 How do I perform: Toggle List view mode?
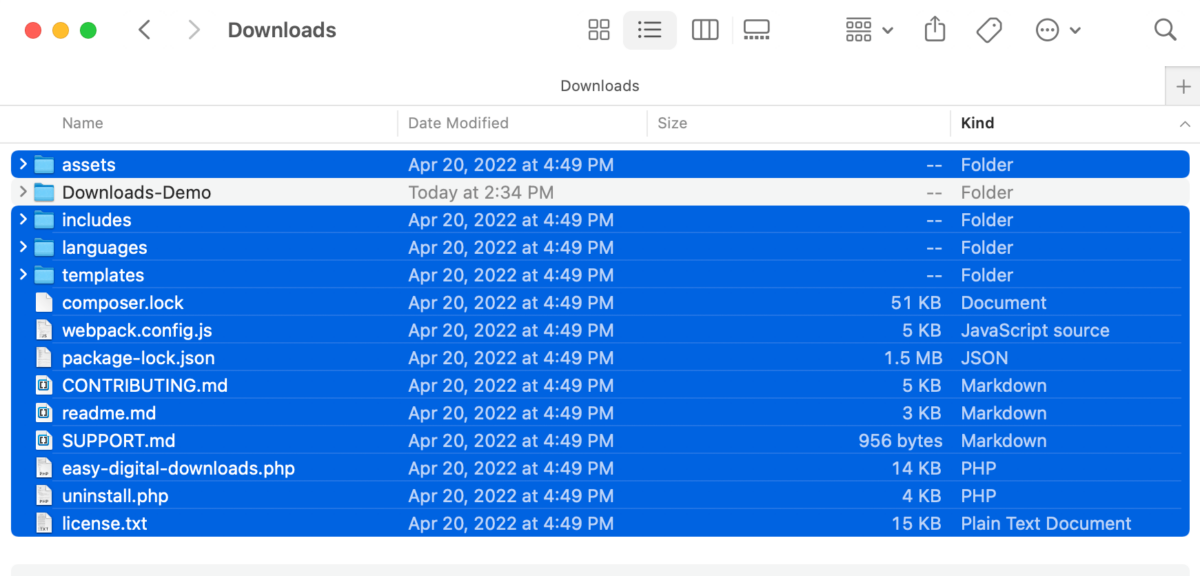click(649, 30)
